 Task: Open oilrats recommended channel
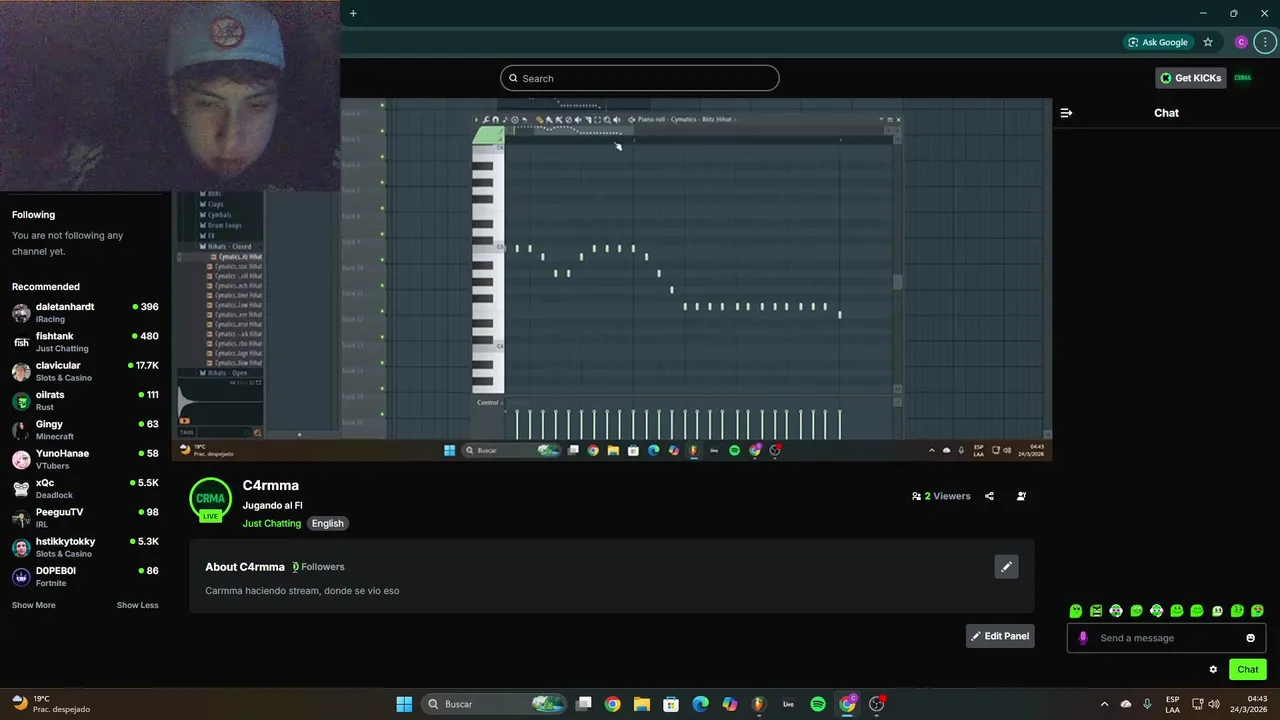[85, 400]
